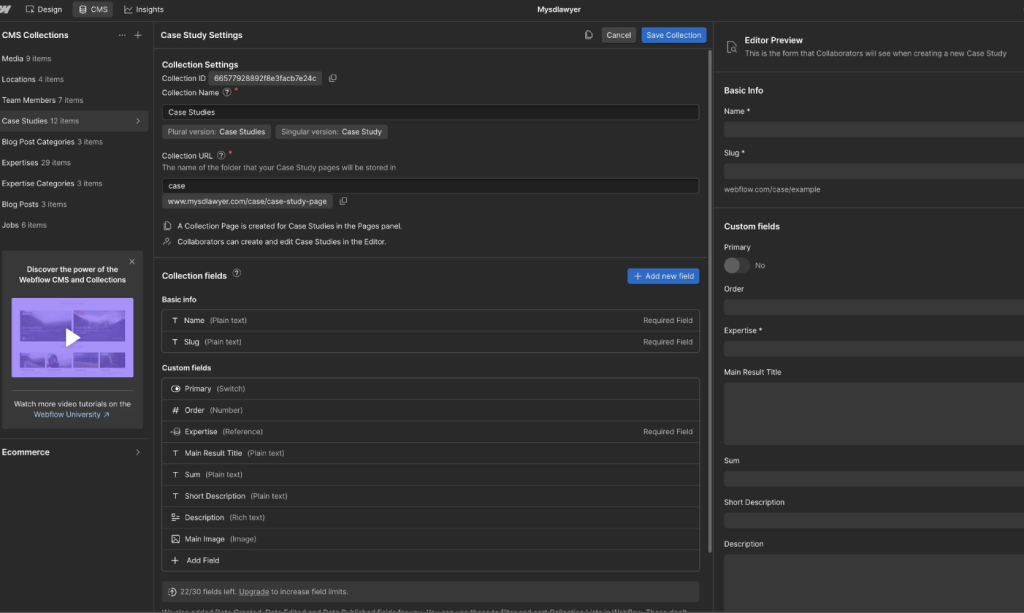1024x613 pixels.
Task: Expand the Case Studies collection chevron
Action: [x=138, y=121]
